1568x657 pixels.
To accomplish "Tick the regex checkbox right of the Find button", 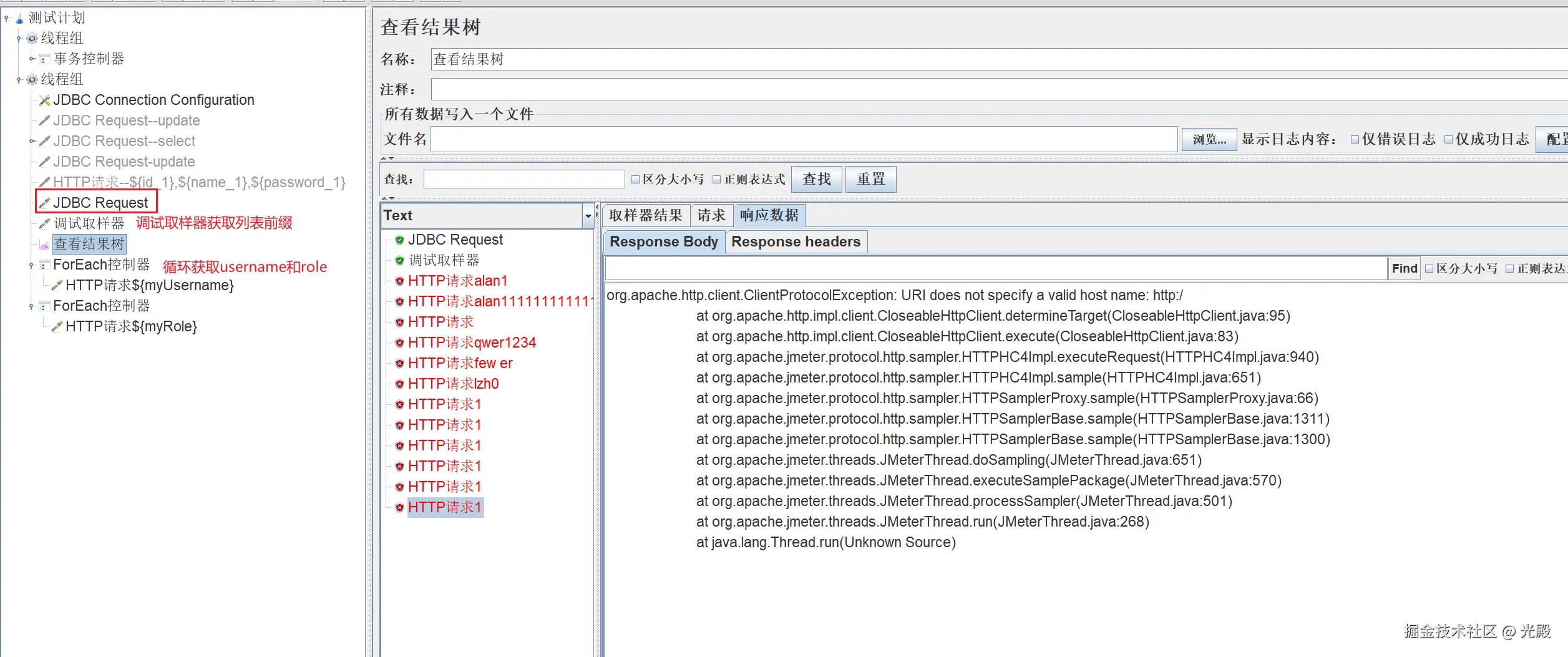I will (x=1509, y=269).
